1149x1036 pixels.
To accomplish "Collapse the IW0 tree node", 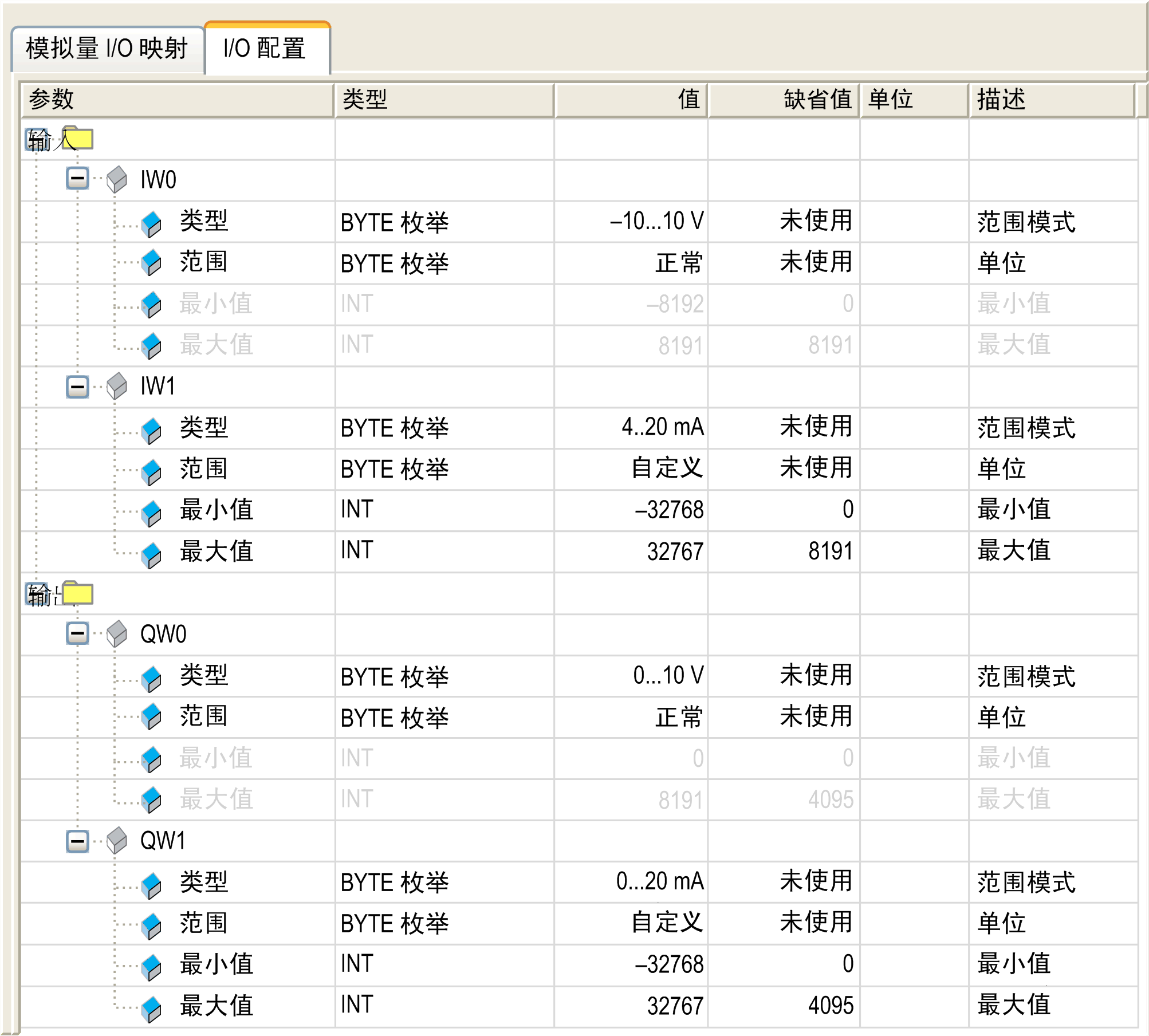I will (x=77, y=178).
